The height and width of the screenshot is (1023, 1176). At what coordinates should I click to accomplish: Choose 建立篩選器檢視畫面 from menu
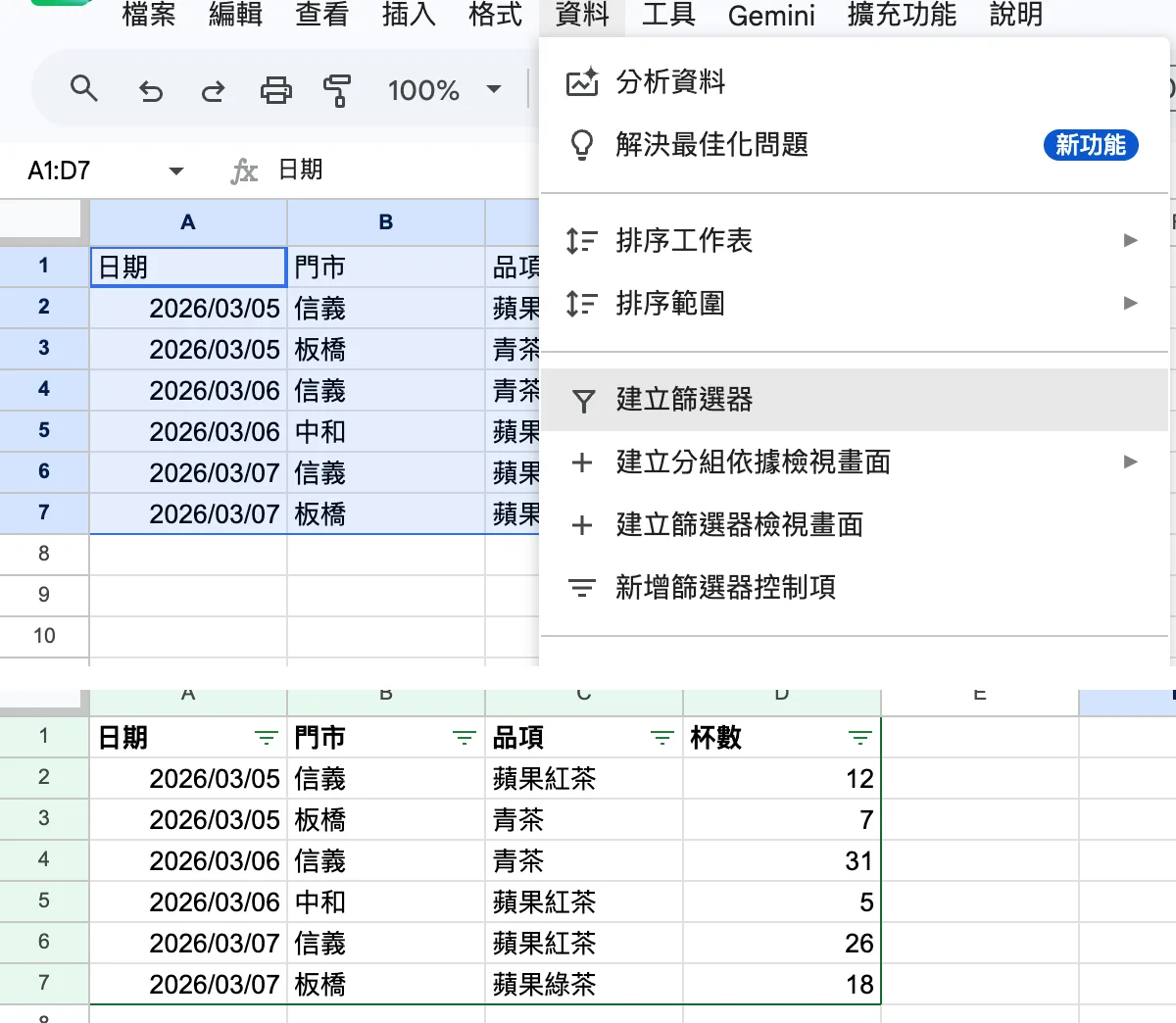(855, 525)
